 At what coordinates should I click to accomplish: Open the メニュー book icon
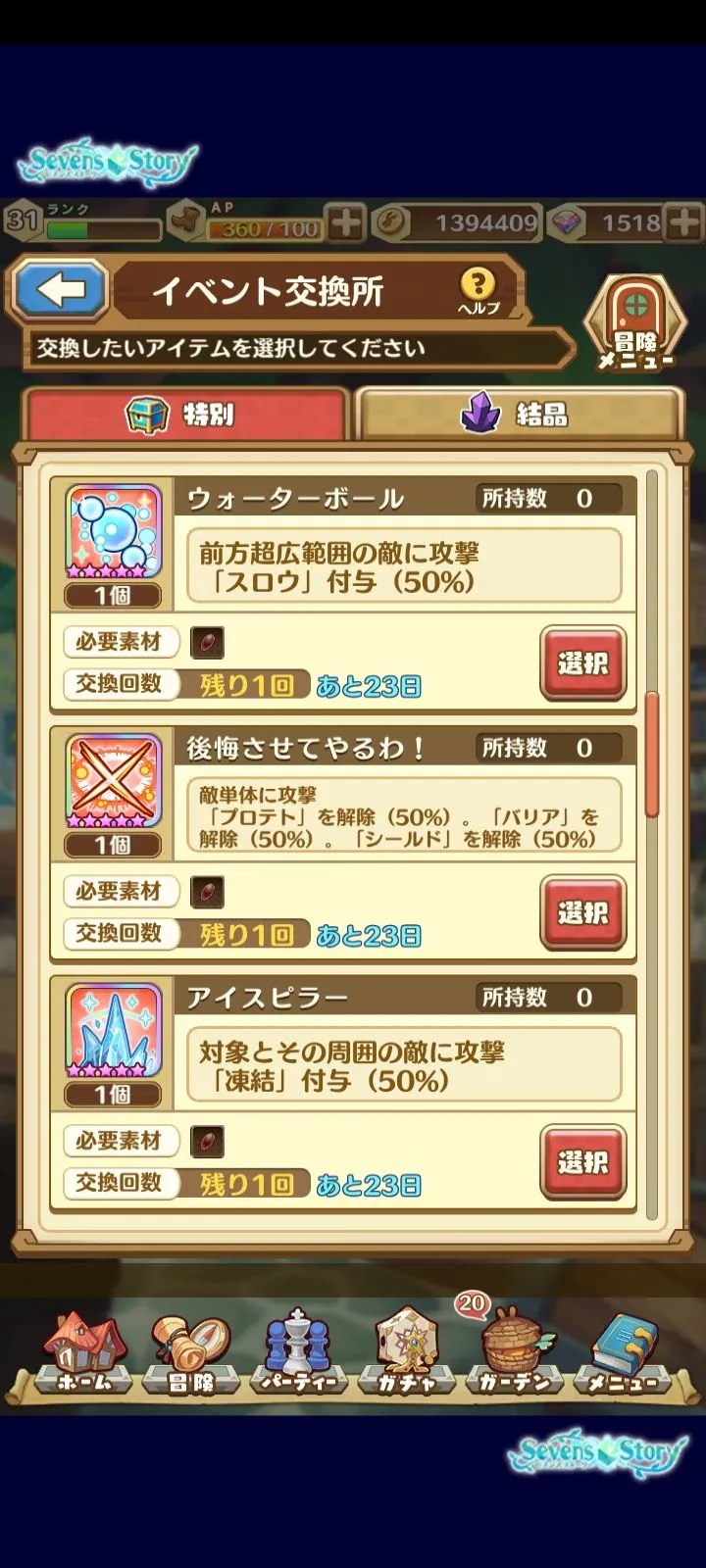pyautogui.click(x=624, y=1353)
